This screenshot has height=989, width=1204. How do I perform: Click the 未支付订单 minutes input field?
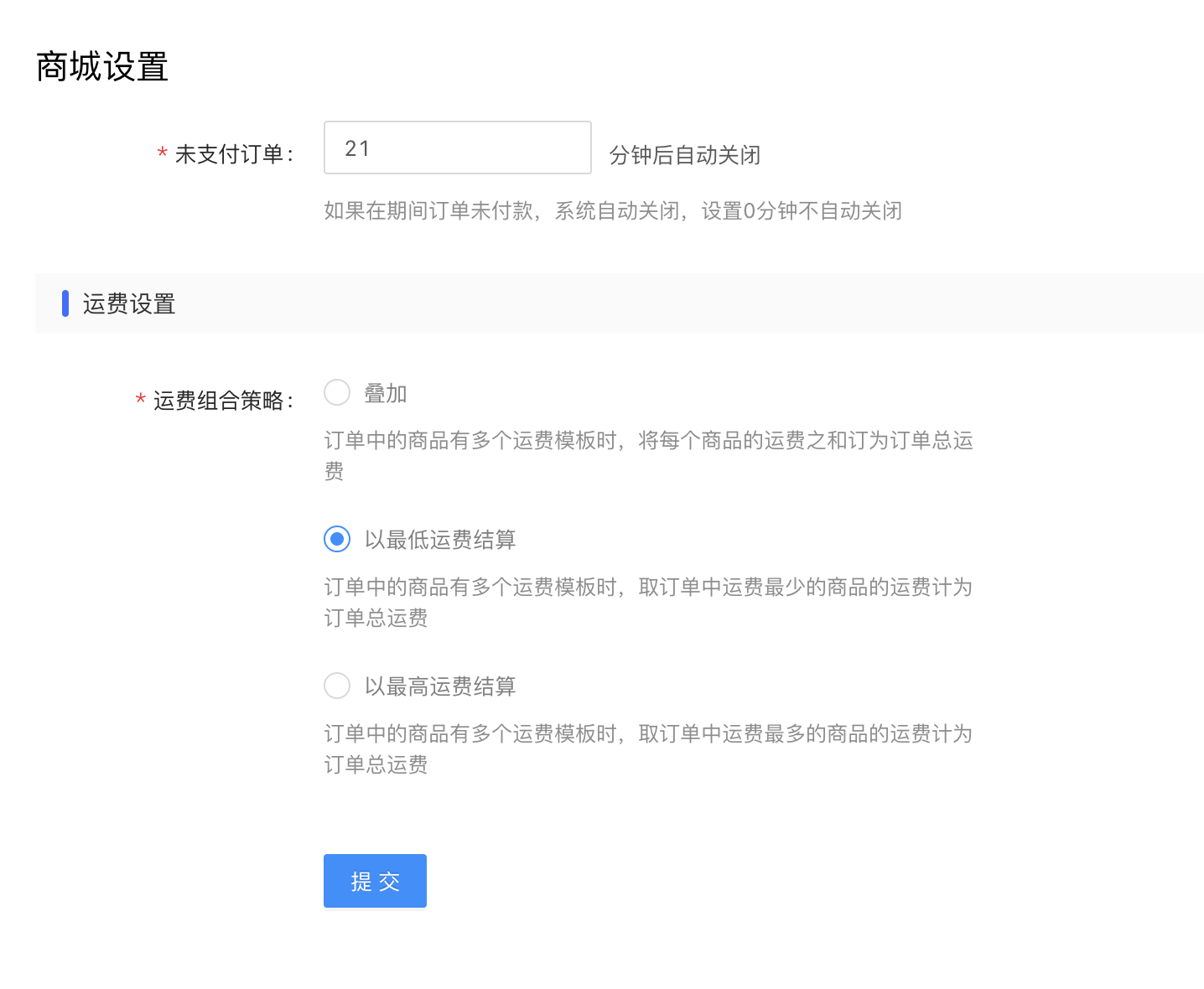point(457,148)
